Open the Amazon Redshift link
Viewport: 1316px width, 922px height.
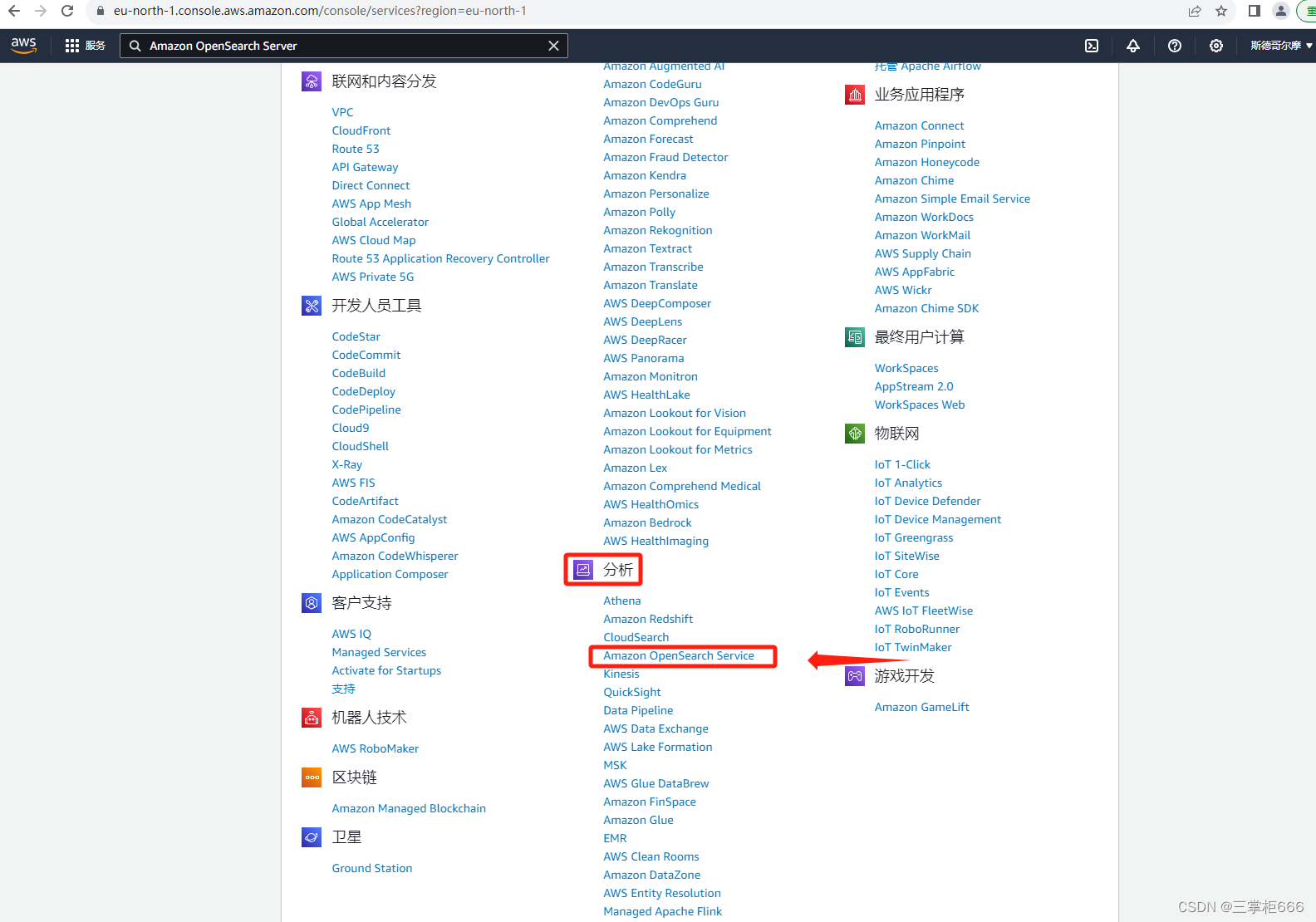point(648,620)
